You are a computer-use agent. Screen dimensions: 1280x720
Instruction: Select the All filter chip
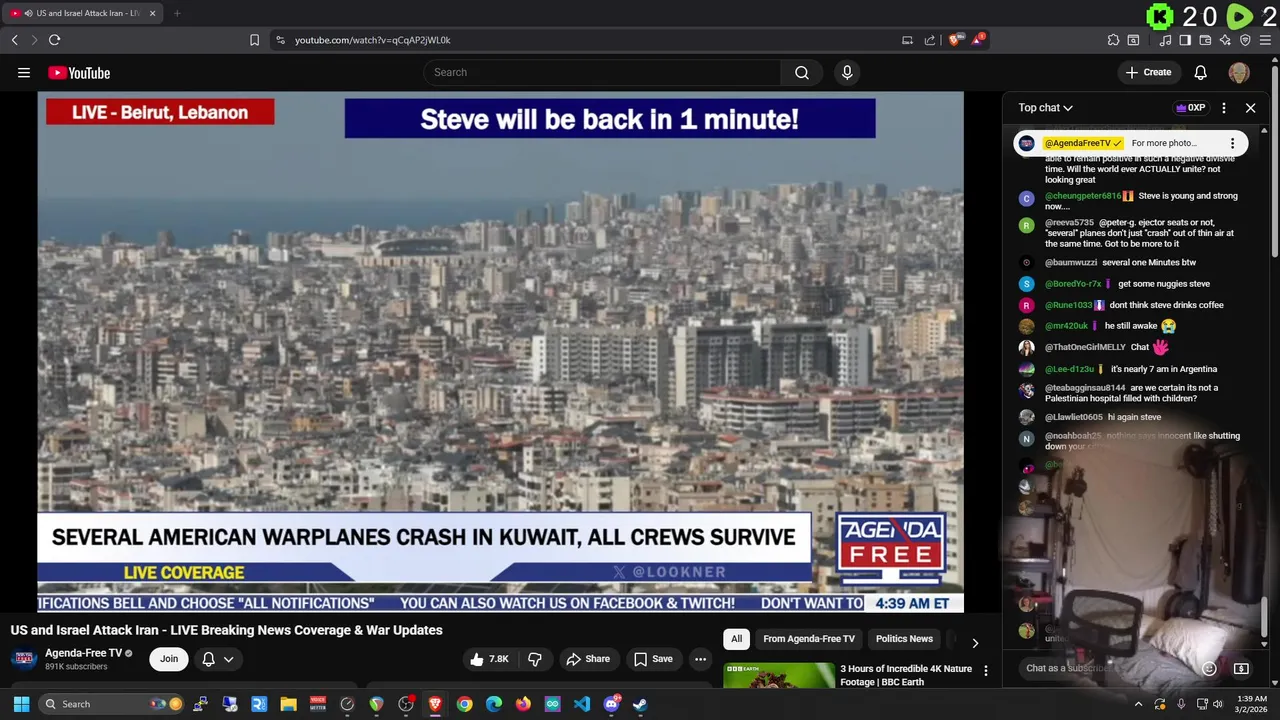(x=736, y=639)
